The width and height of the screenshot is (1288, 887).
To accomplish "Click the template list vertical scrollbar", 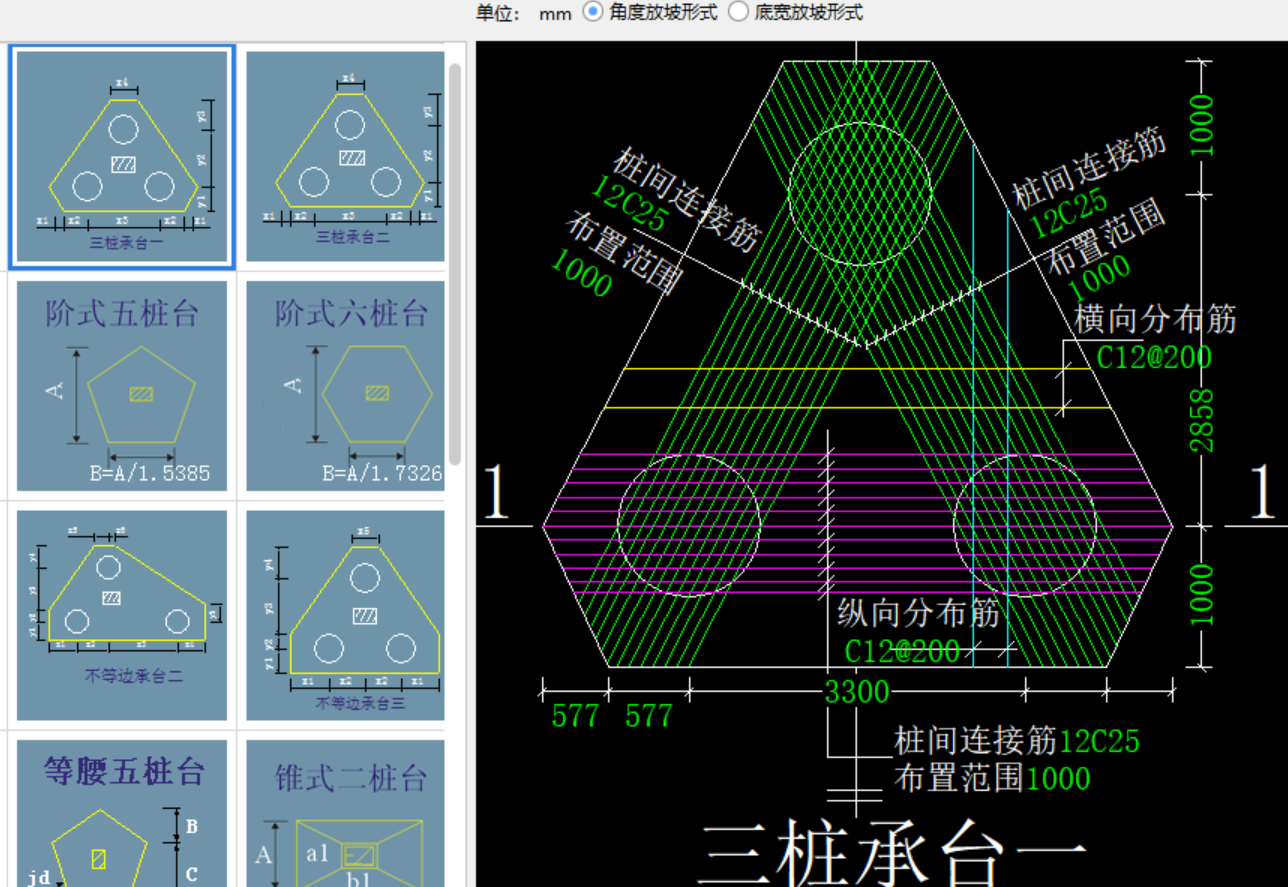I will click(x=455, y=263).
